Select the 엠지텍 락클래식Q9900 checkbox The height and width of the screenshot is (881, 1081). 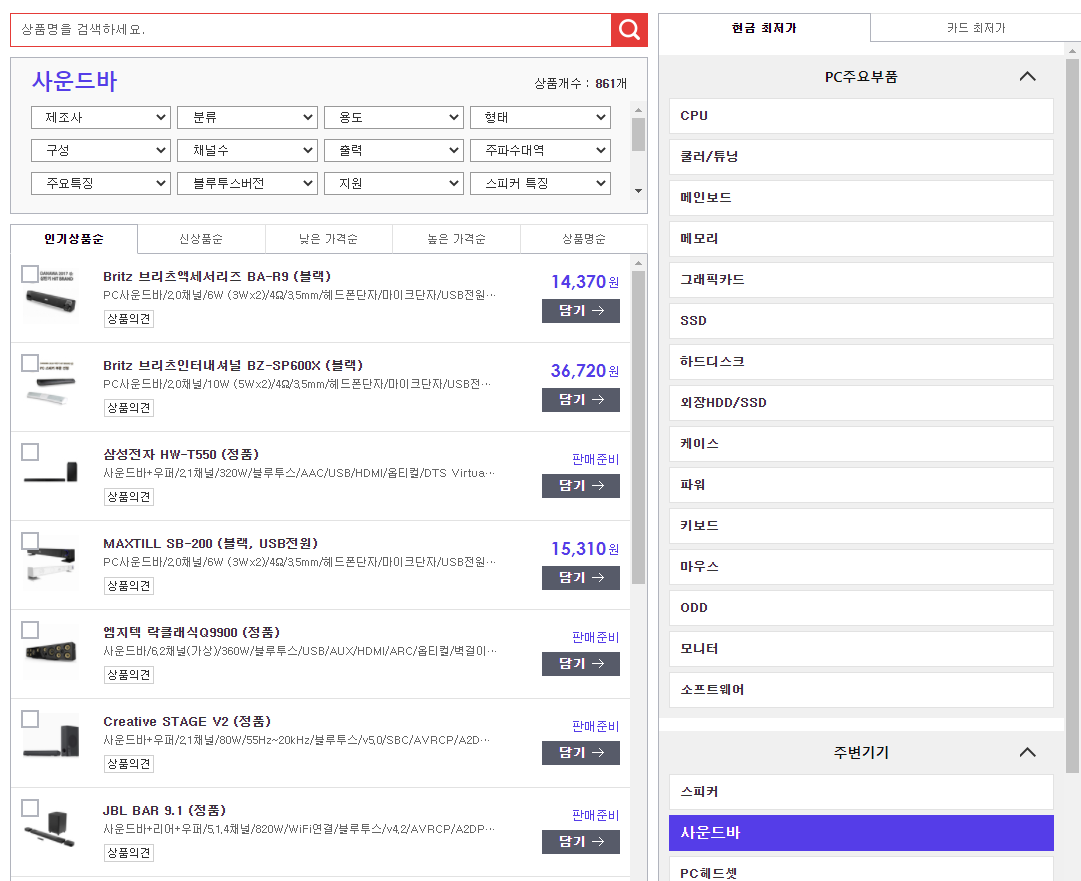pos(30,629)
